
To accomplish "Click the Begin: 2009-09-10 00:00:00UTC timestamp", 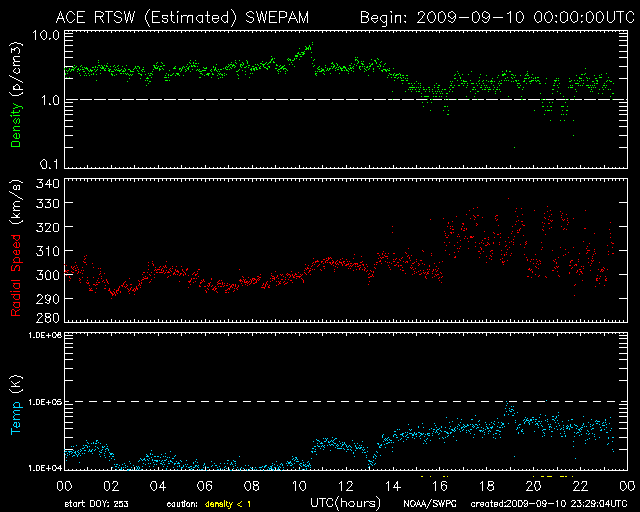I will click(x=497, y=18).
